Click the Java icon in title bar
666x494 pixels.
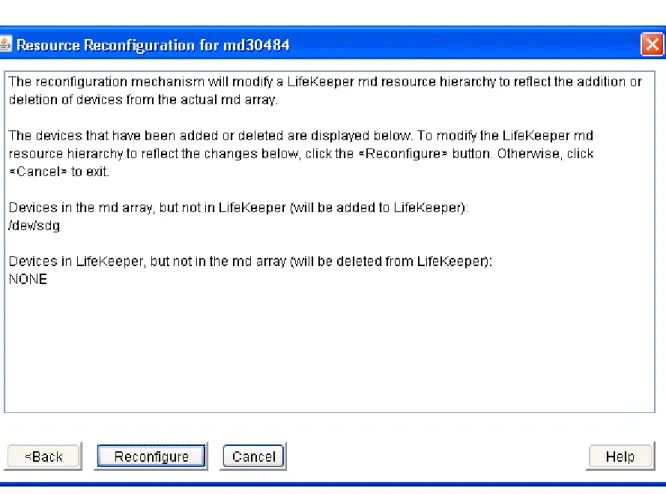point(5,44)
